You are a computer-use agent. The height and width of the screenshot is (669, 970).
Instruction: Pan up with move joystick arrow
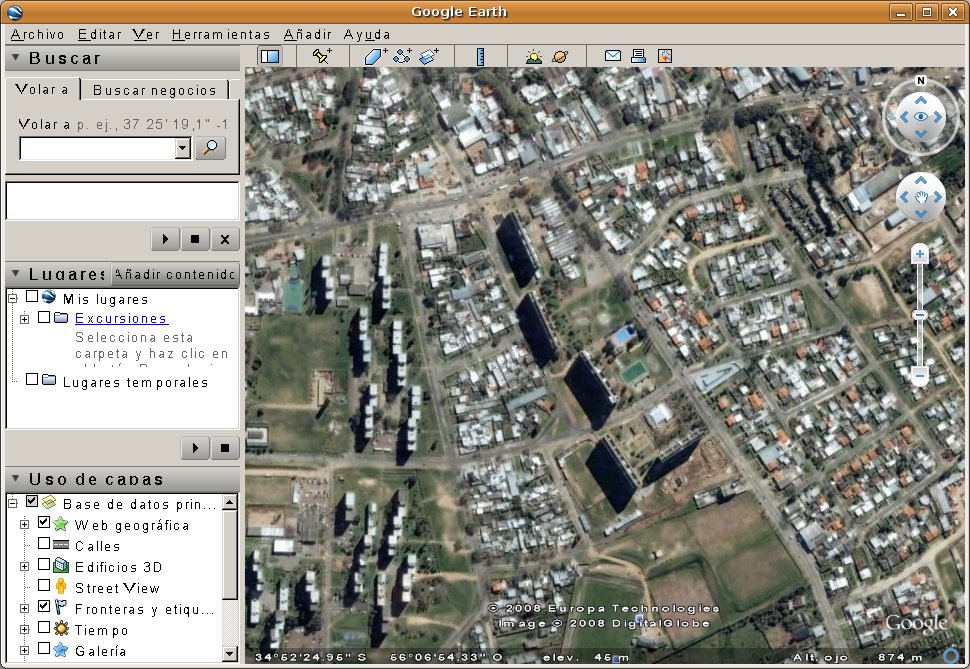click(921, 181)
